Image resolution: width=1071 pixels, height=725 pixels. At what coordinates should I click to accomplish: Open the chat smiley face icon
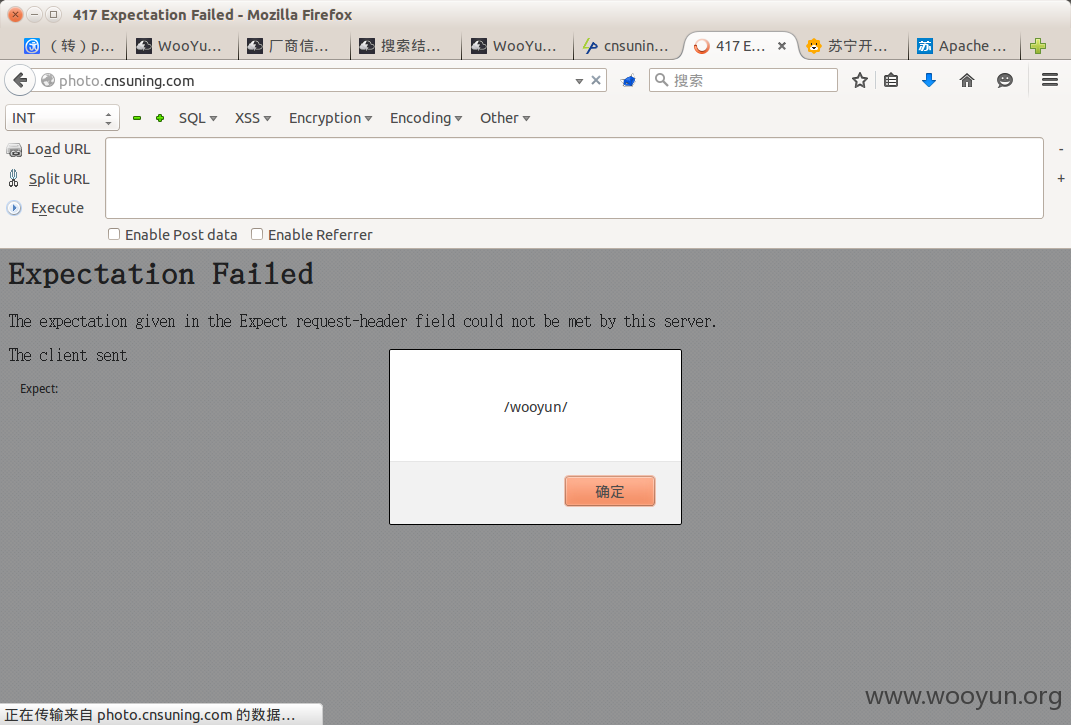tap(1005, 81)
